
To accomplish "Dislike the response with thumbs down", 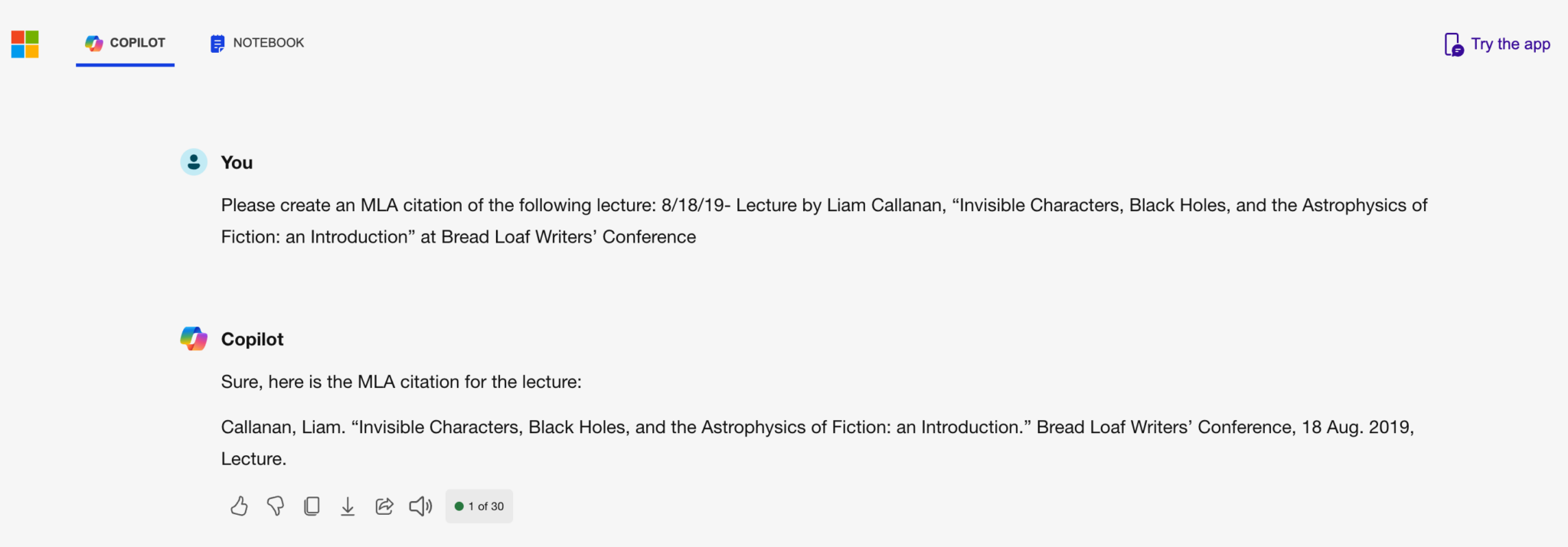I will [276, 506].
